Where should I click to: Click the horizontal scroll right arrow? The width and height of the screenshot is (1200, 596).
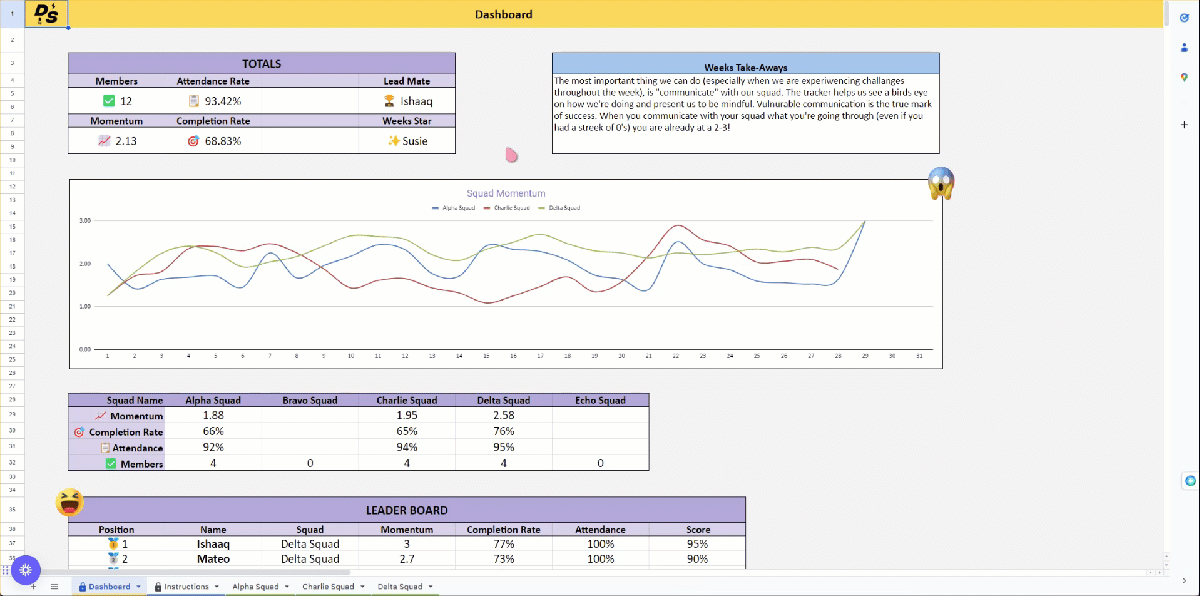1158,574
